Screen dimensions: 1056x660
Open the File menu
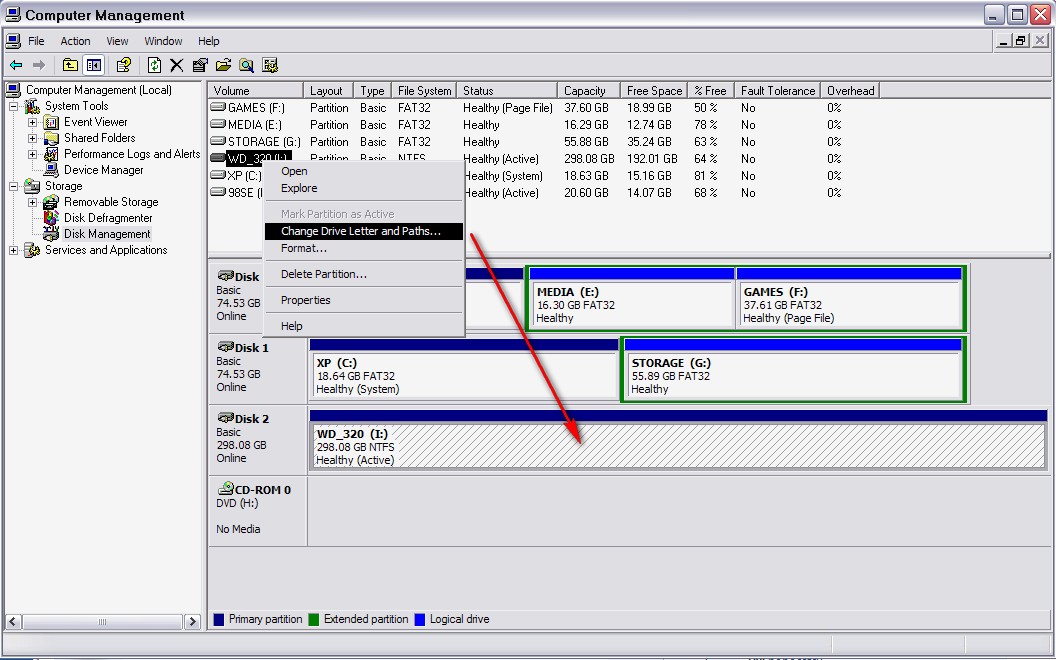(x=36, y=41)
